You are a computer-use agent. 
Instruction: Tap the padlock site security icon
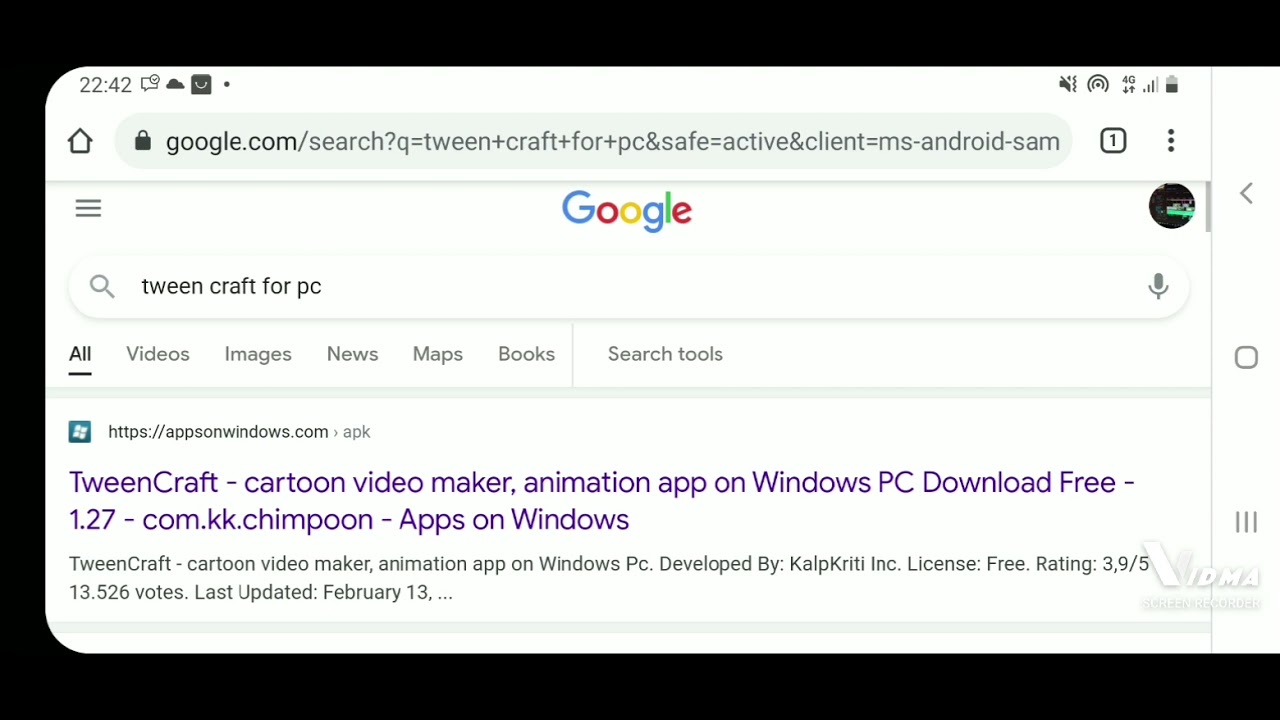142,141
